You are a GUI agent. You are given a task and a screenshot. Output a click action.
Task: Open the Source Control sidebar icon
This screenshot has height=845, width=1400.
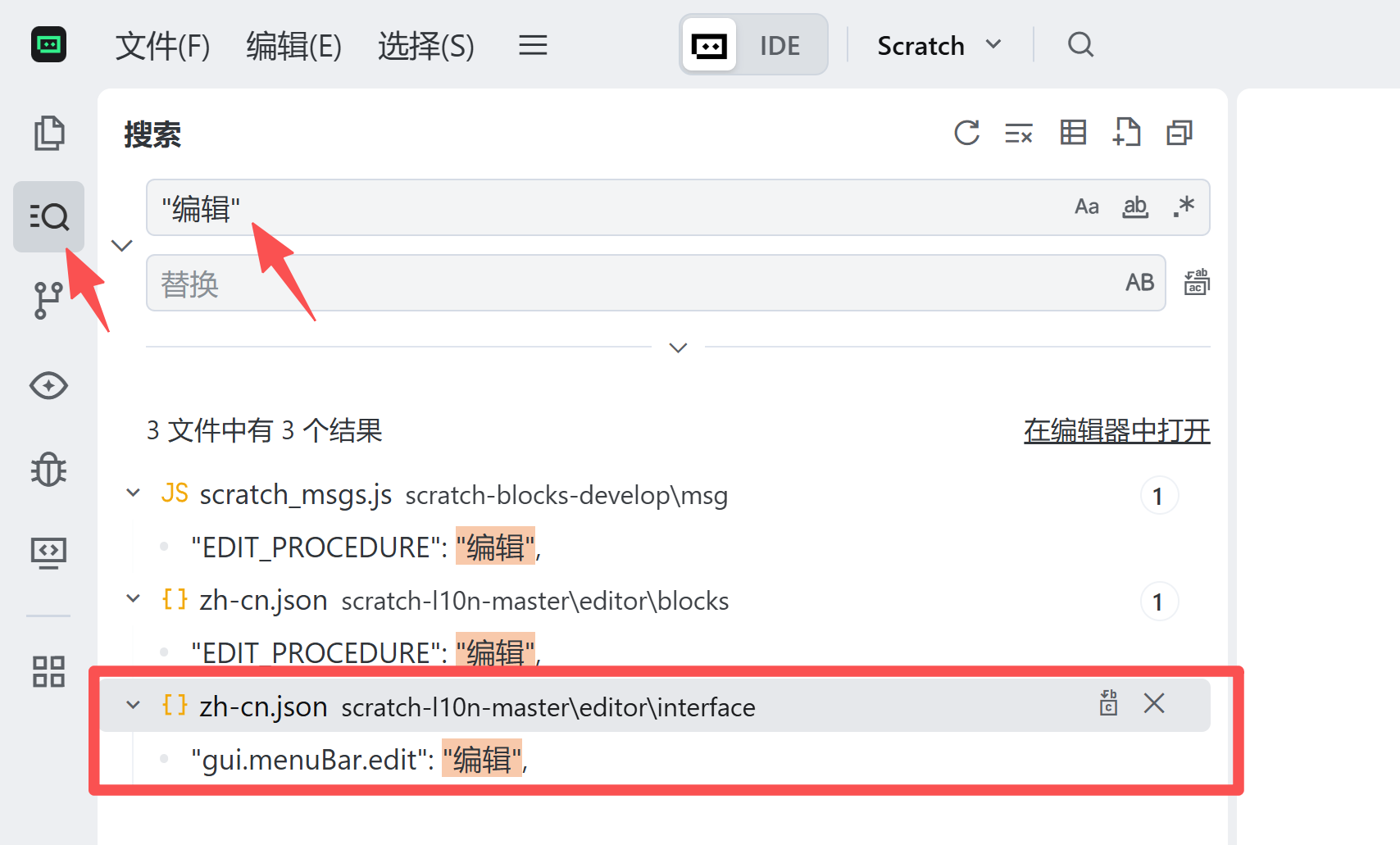(48, 300)
